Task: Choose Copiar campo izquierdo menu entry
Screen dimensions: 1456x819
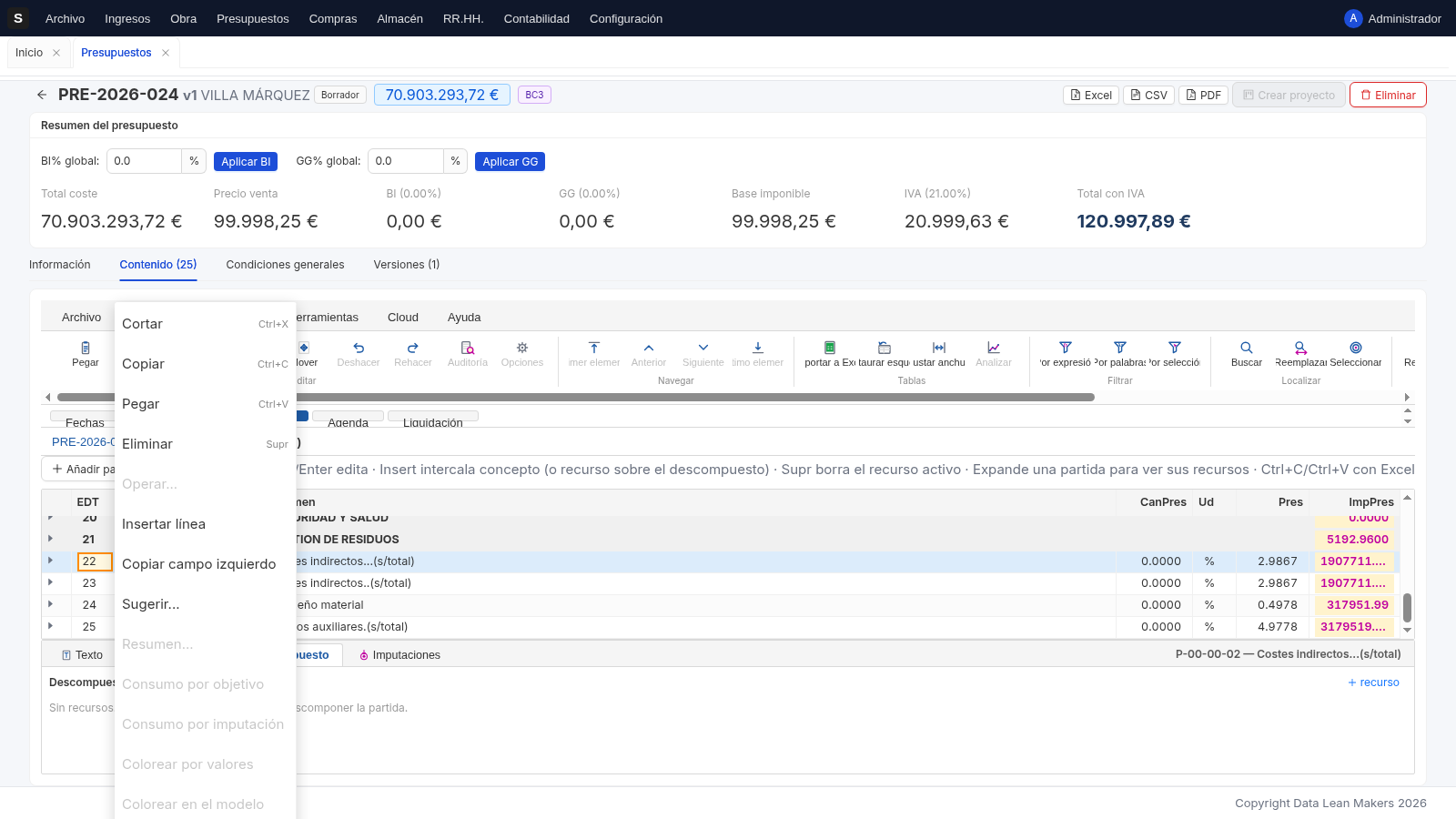Action: point(205,564)
